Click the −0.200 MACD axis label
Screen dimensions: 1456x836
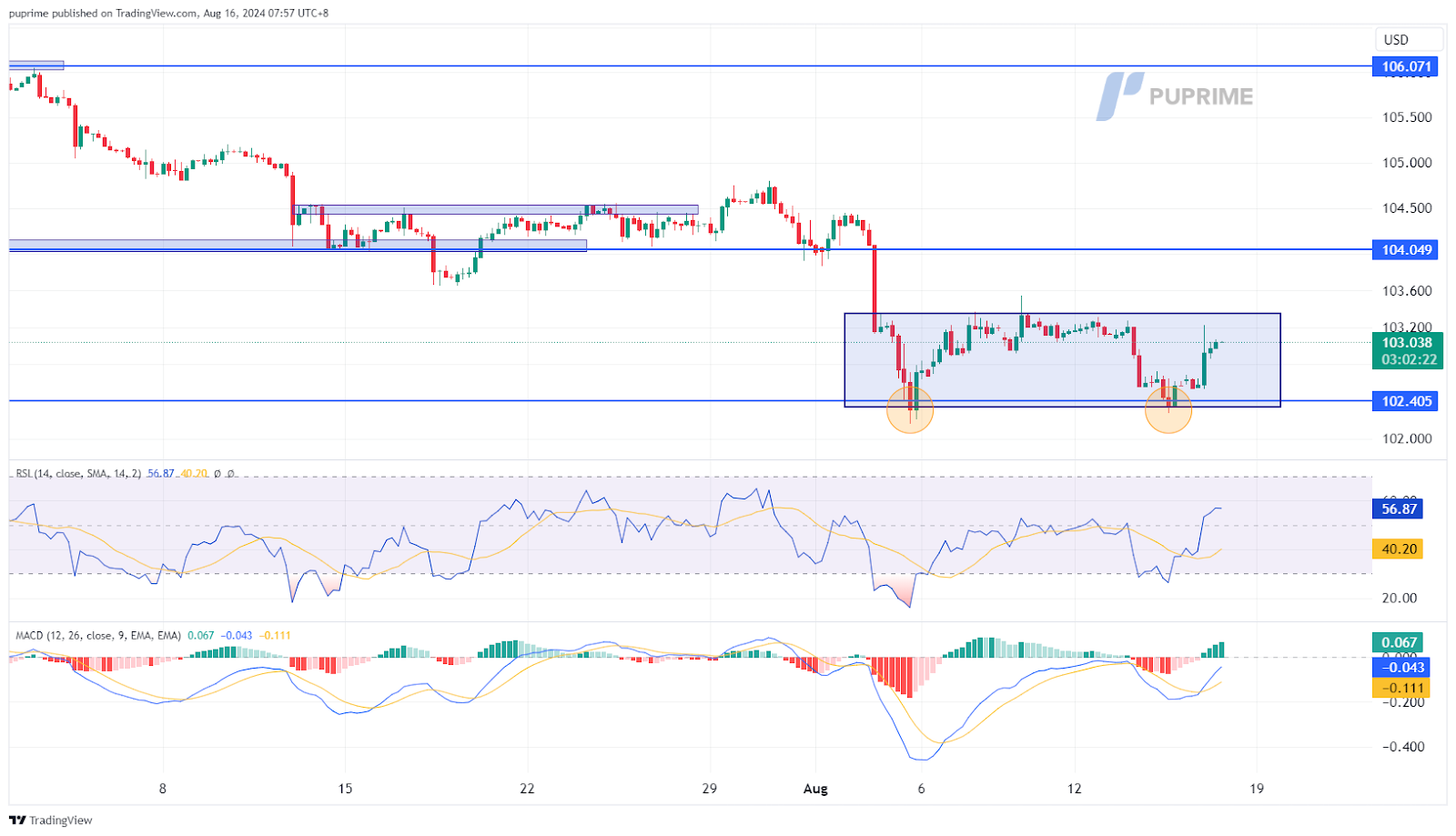[1402, 702]
